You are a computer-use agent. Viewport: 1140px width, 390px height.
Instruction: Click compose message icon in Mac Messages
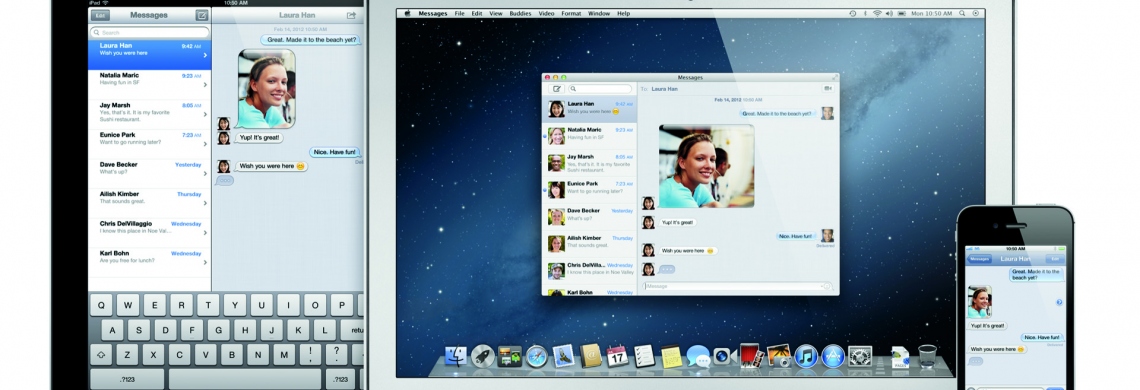[x=557, y=89]
